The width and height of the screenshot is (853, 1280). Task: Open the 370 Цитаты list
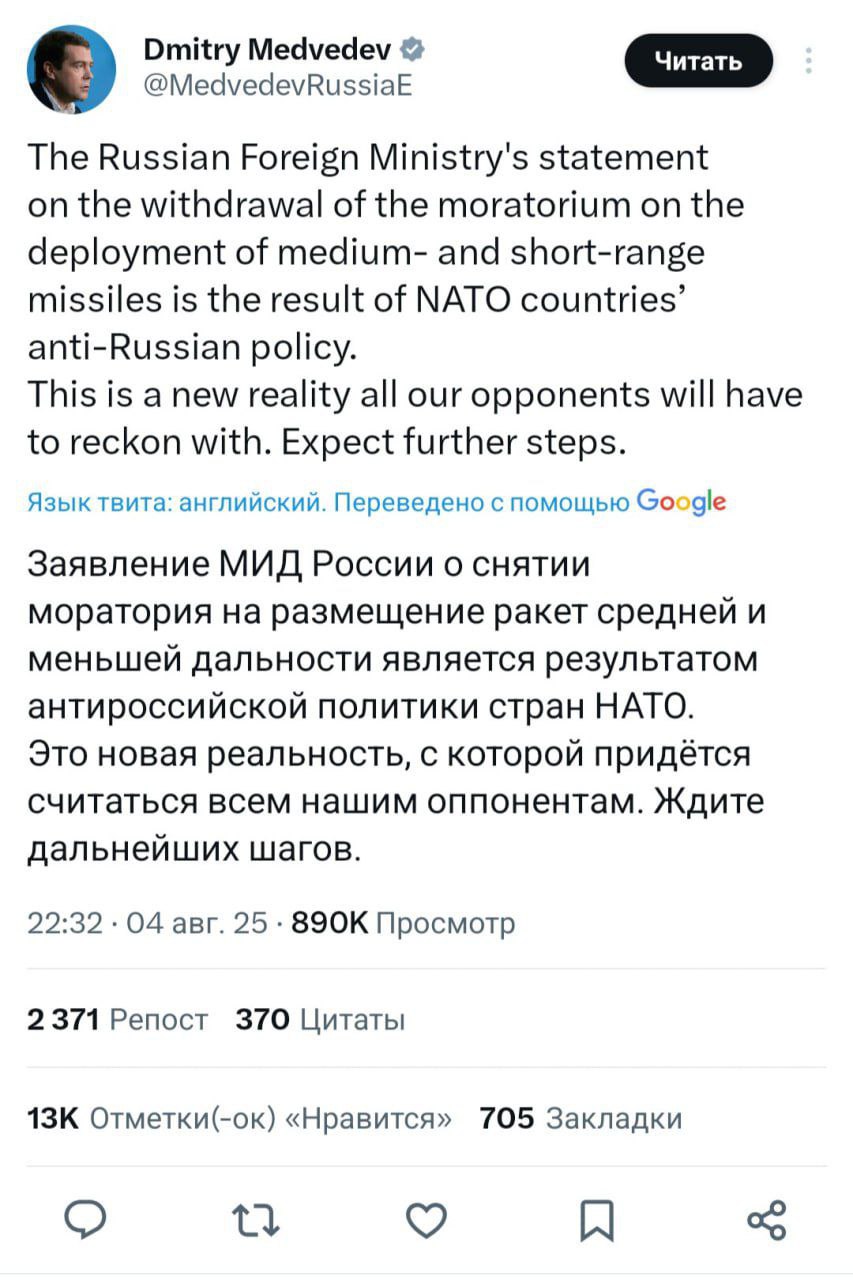(320, 1020)
